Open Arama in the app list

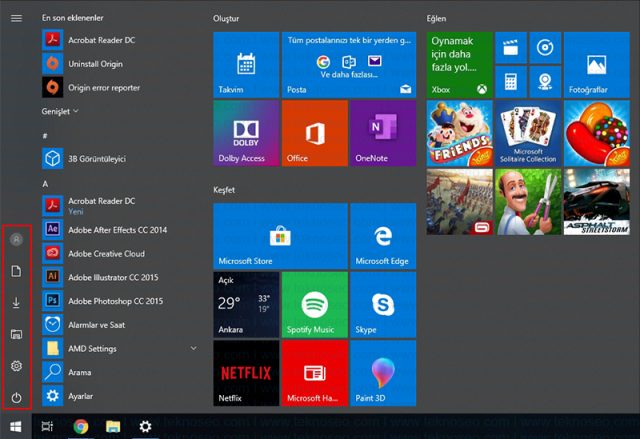118,372
